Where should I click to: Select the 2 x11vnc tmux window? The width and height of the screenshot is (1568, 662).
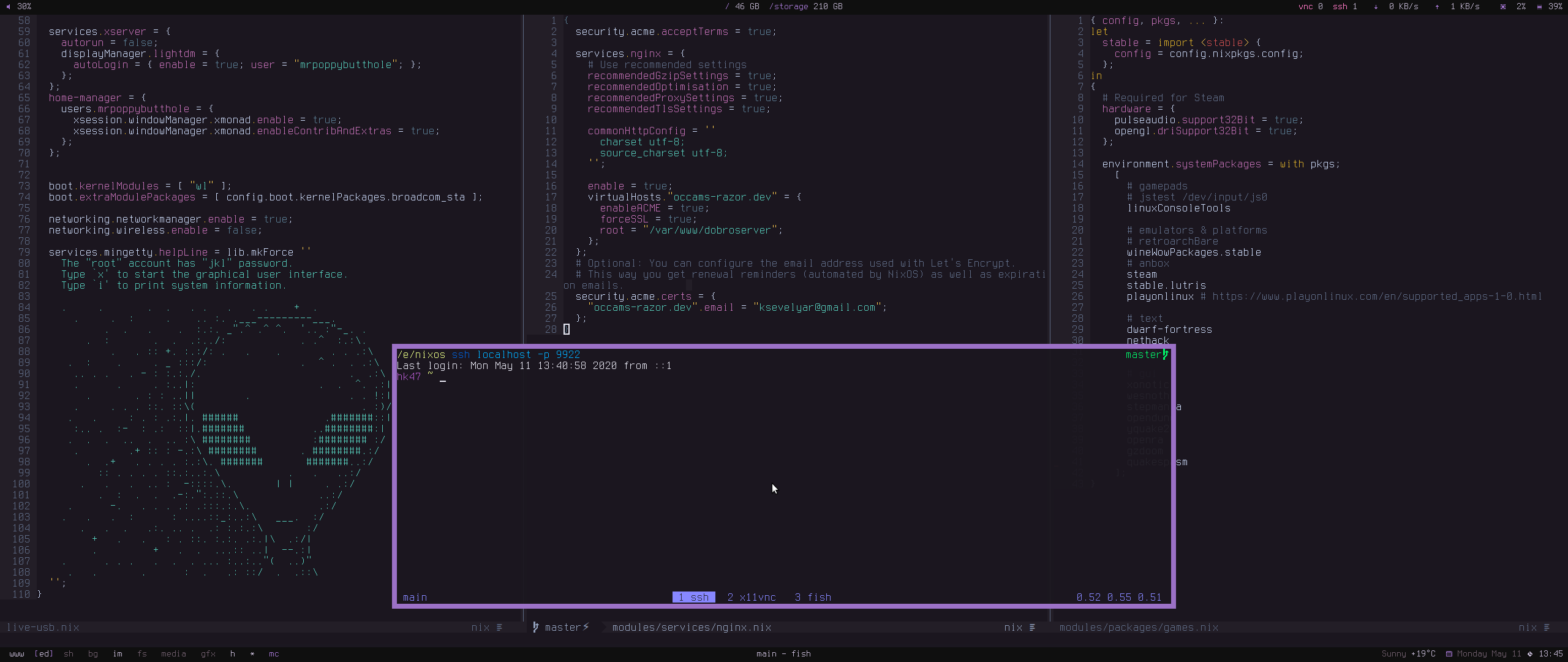(x=752, y=597)
